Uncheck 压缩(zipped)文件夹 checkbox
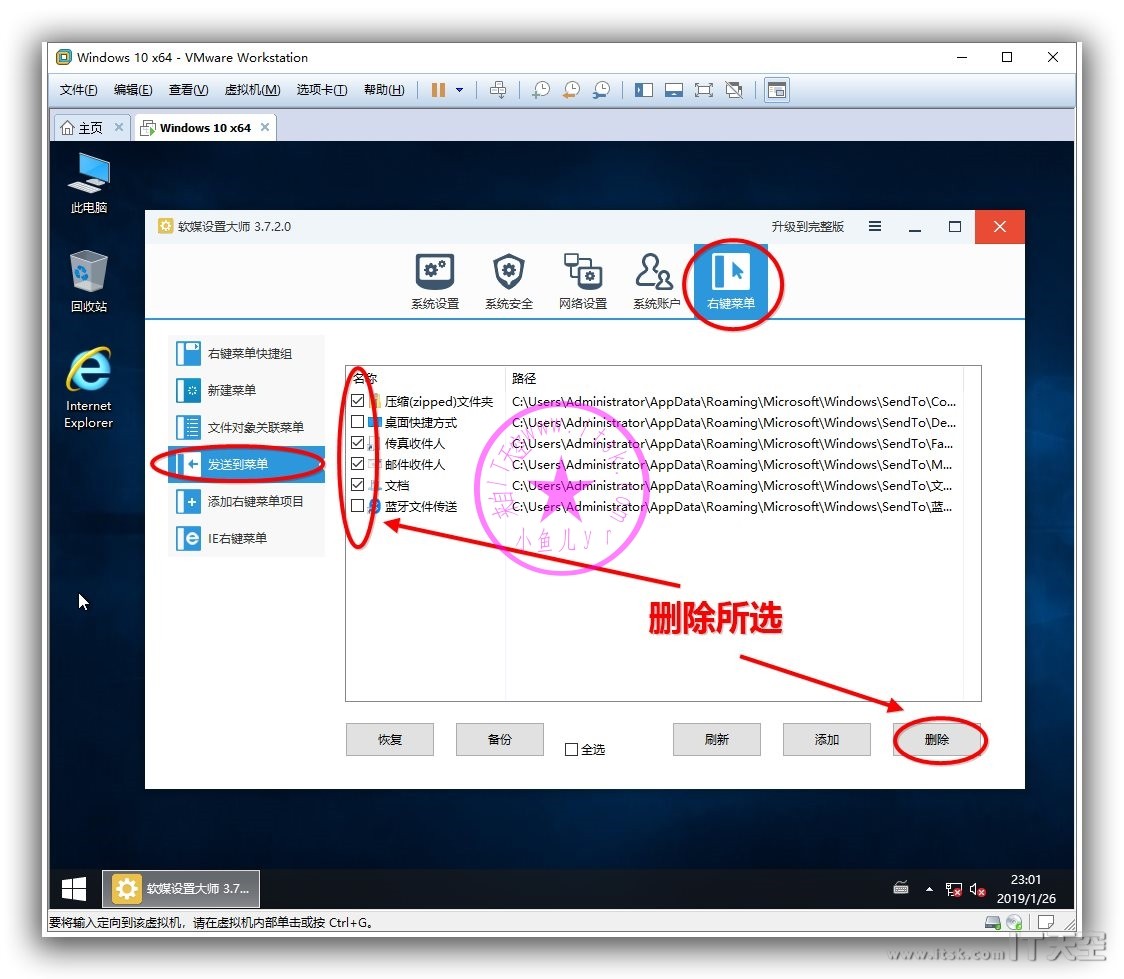This screenshot has height=979, width=1124. [358, 401]
